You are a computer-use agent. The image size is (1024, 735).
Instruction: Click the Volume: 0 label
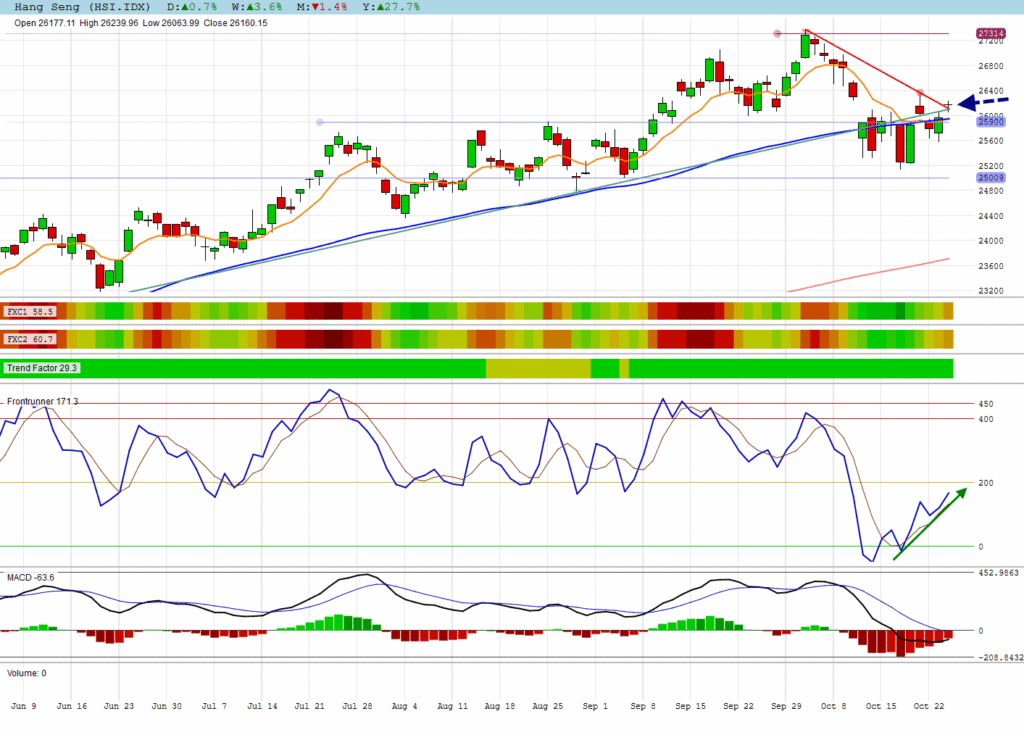(26, 673)
